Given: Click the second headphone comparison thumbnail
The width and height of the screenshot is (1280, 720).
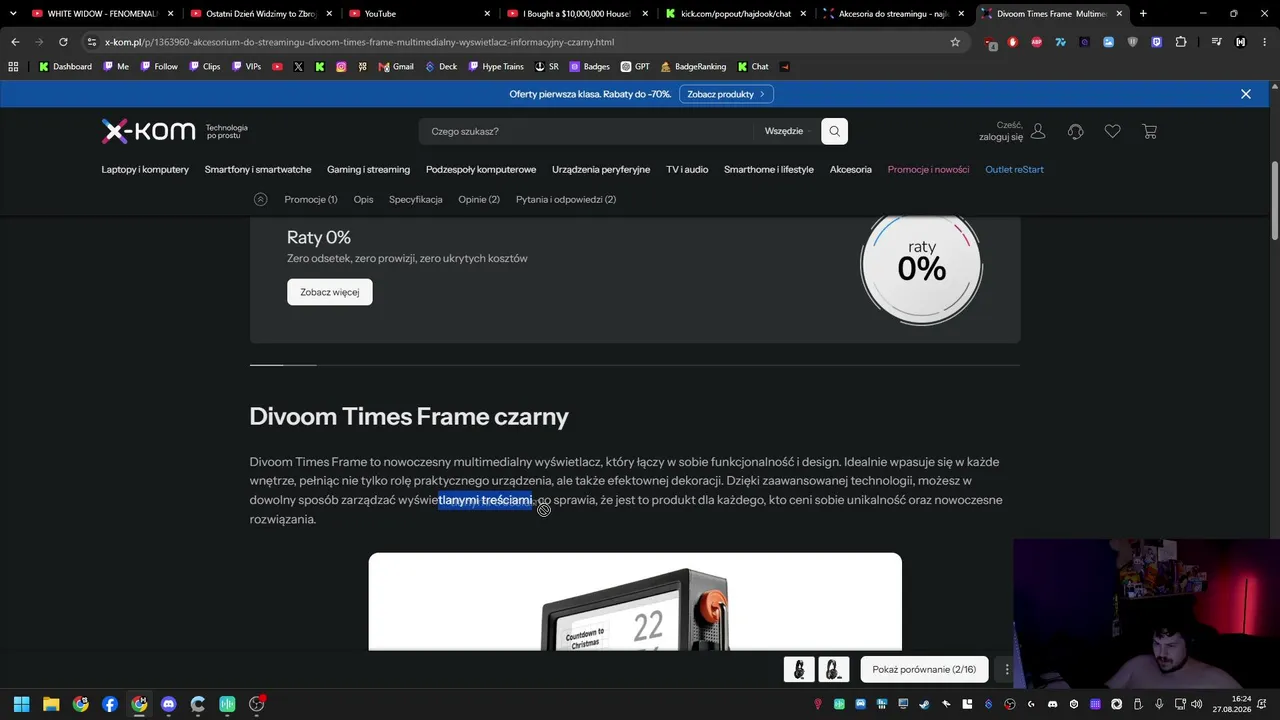Looking at the screenshot, I should click(x=834, y=669).
